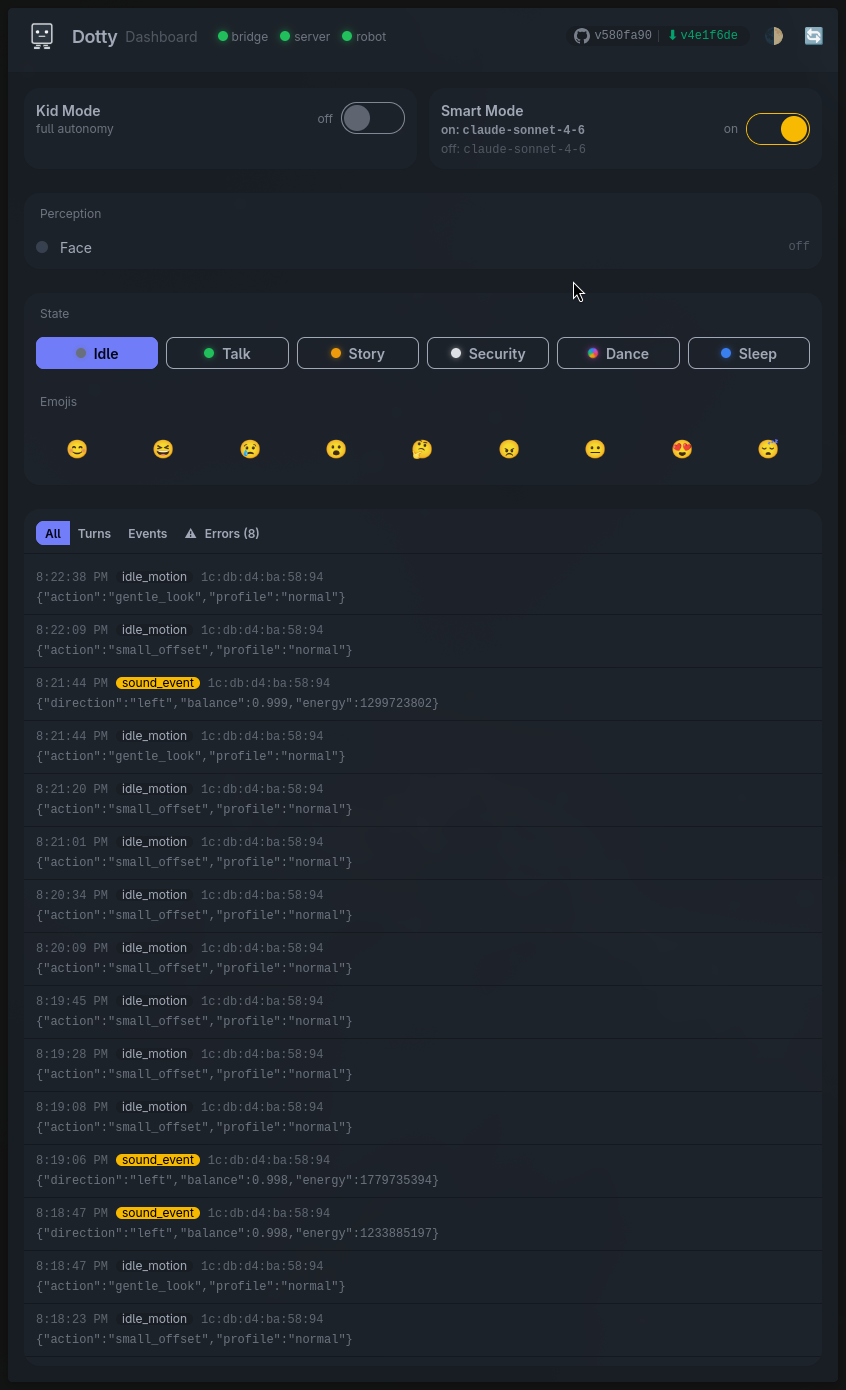Click the bridge status indicator
Screen dimensions: 846x1390
(243, 36)
